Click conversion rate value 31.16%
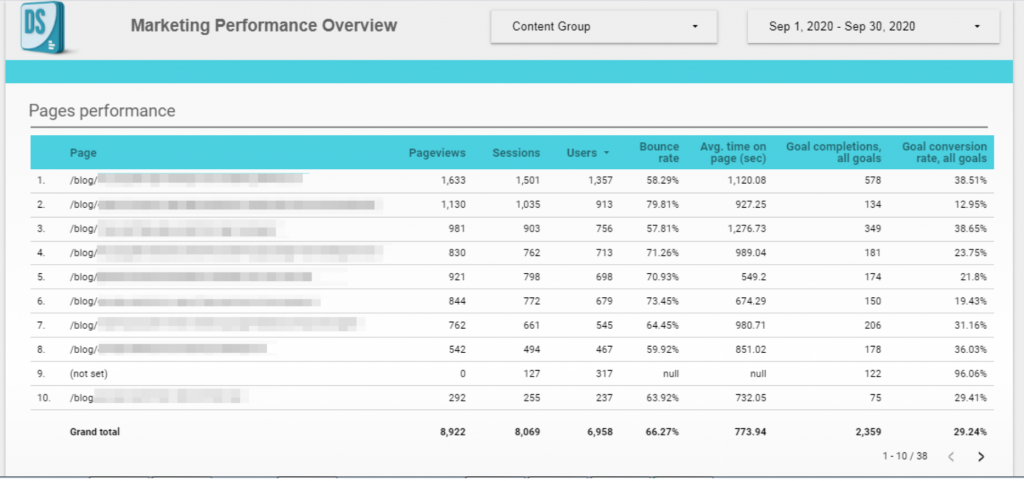The width and height of the screenshot is (1024, 481). pyautogui.click(x=969, y=326)
